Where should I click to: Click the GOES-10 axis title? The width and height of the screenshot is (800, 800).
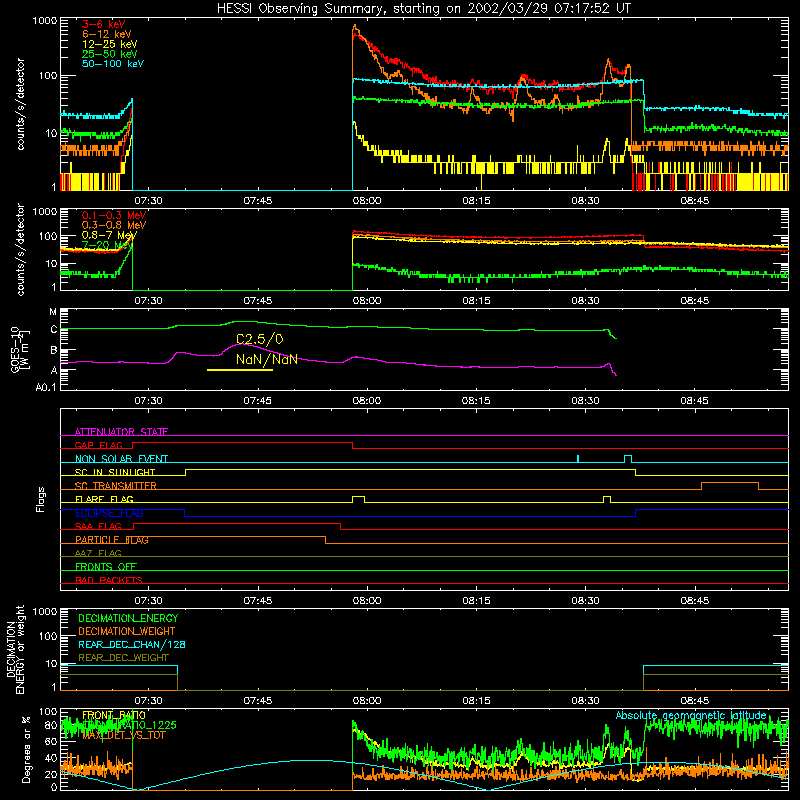point(20,351)
